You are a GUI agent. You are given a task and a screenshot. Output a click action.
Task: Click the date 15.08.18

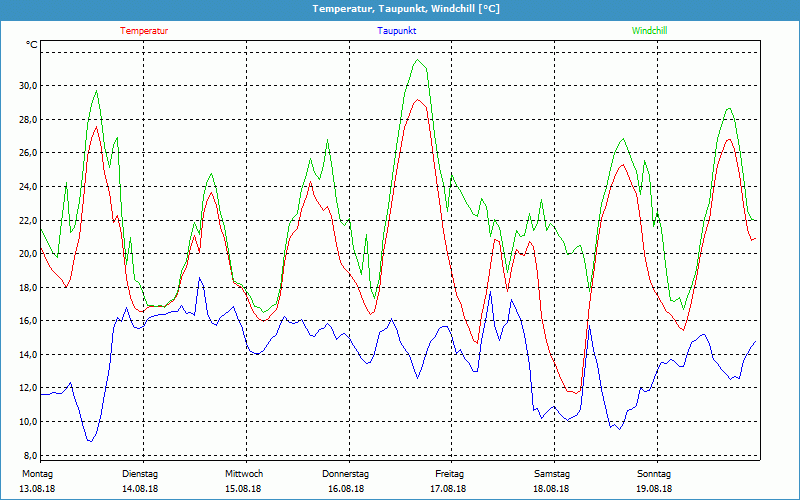pyautogui.click(x=243, y=489)
